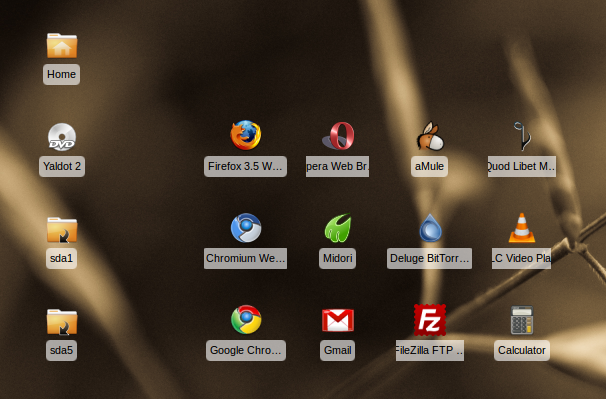Click the "Calculator" text label
Viewport: 606px width, 399px height.
pos(522,350)
